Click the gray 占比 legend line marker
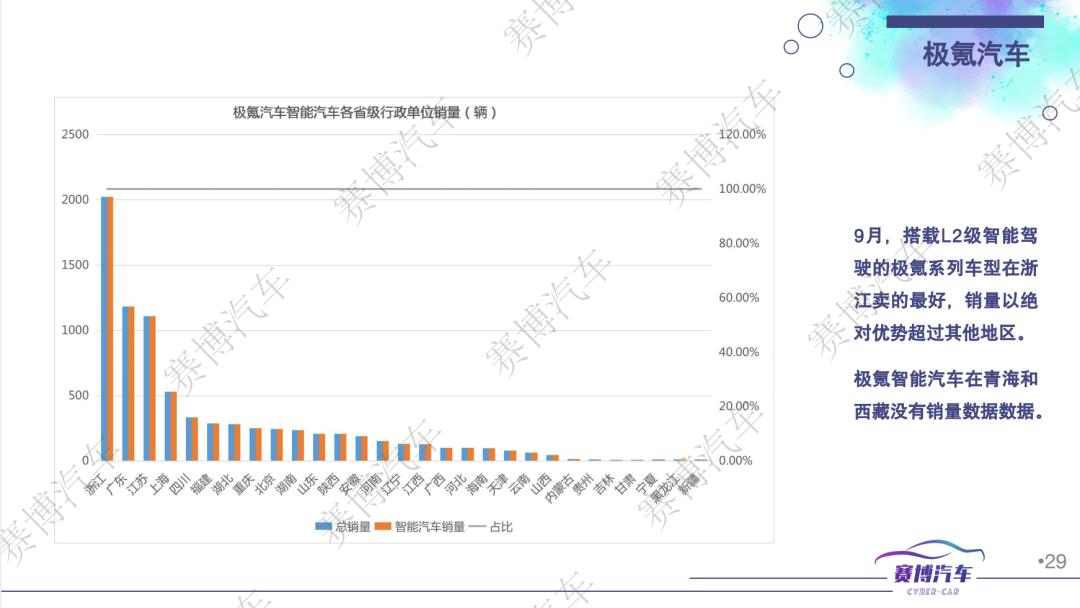Screen dimensions: 1080x608 (477, 527)
